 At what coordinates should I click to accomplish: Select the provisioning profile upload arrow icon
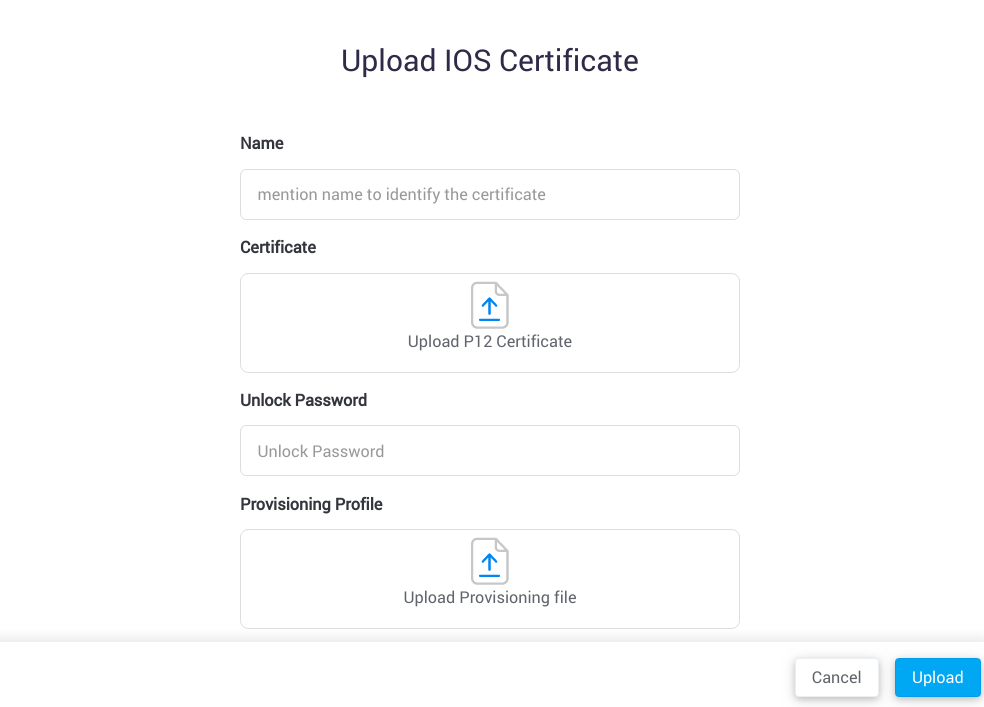[489, 562]
